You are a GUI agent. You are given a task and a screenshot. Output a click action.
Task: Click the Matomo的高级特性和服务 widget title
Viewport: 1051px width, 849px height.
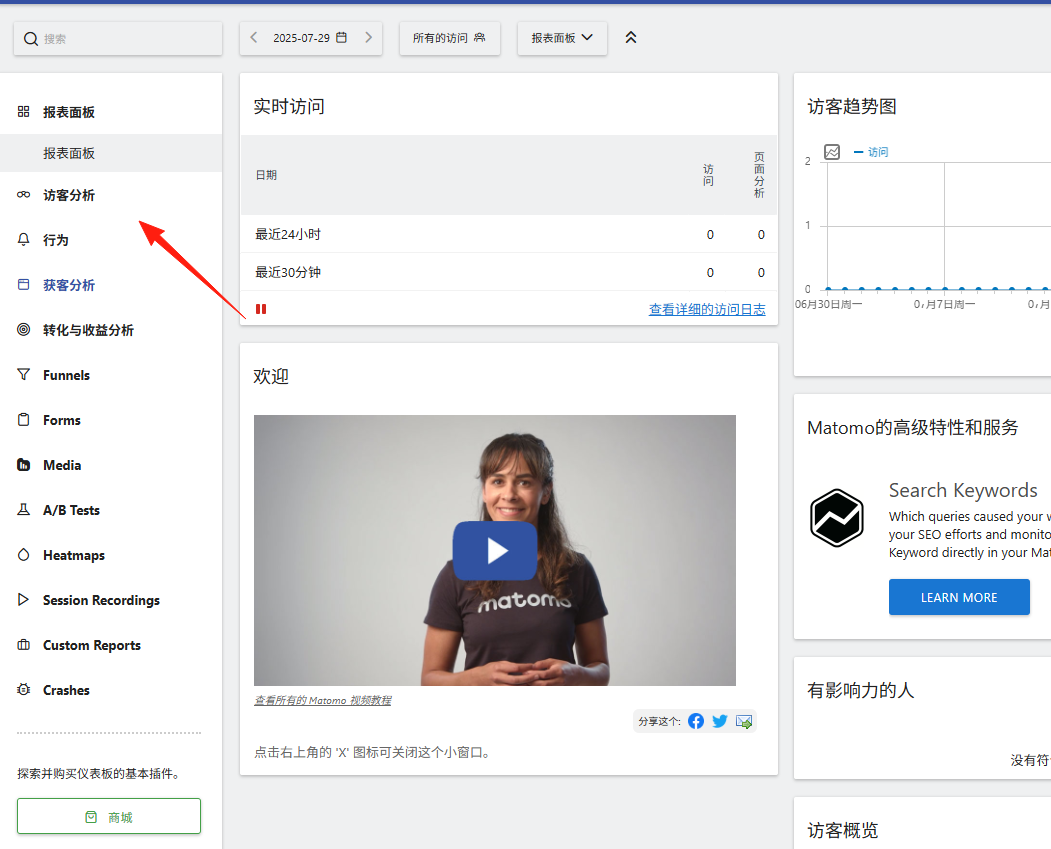(912, 428)
